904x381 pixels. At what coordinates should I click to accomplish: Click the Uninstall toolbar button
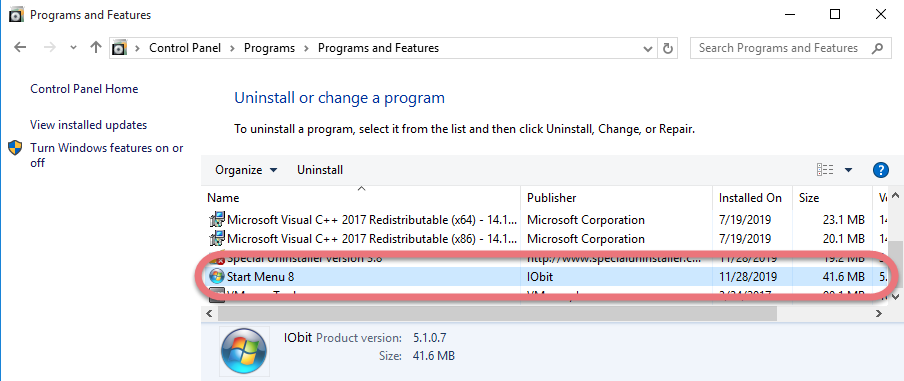click(320, 170)
